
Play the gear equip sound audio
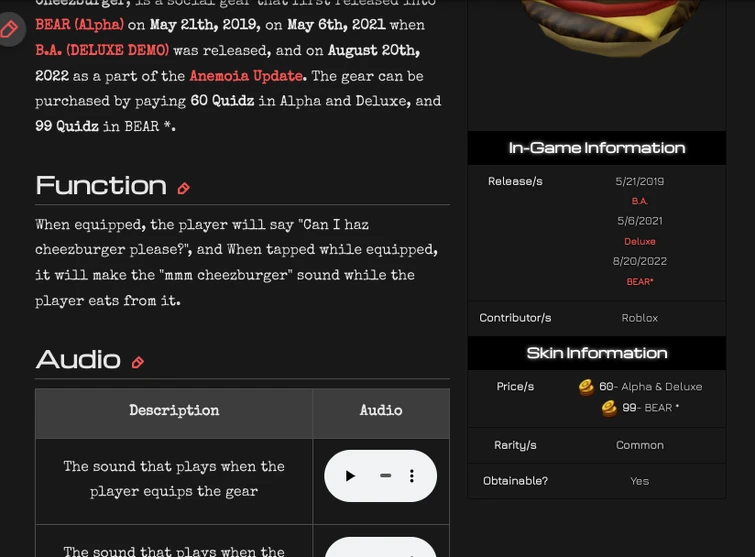tap(350, 476)
